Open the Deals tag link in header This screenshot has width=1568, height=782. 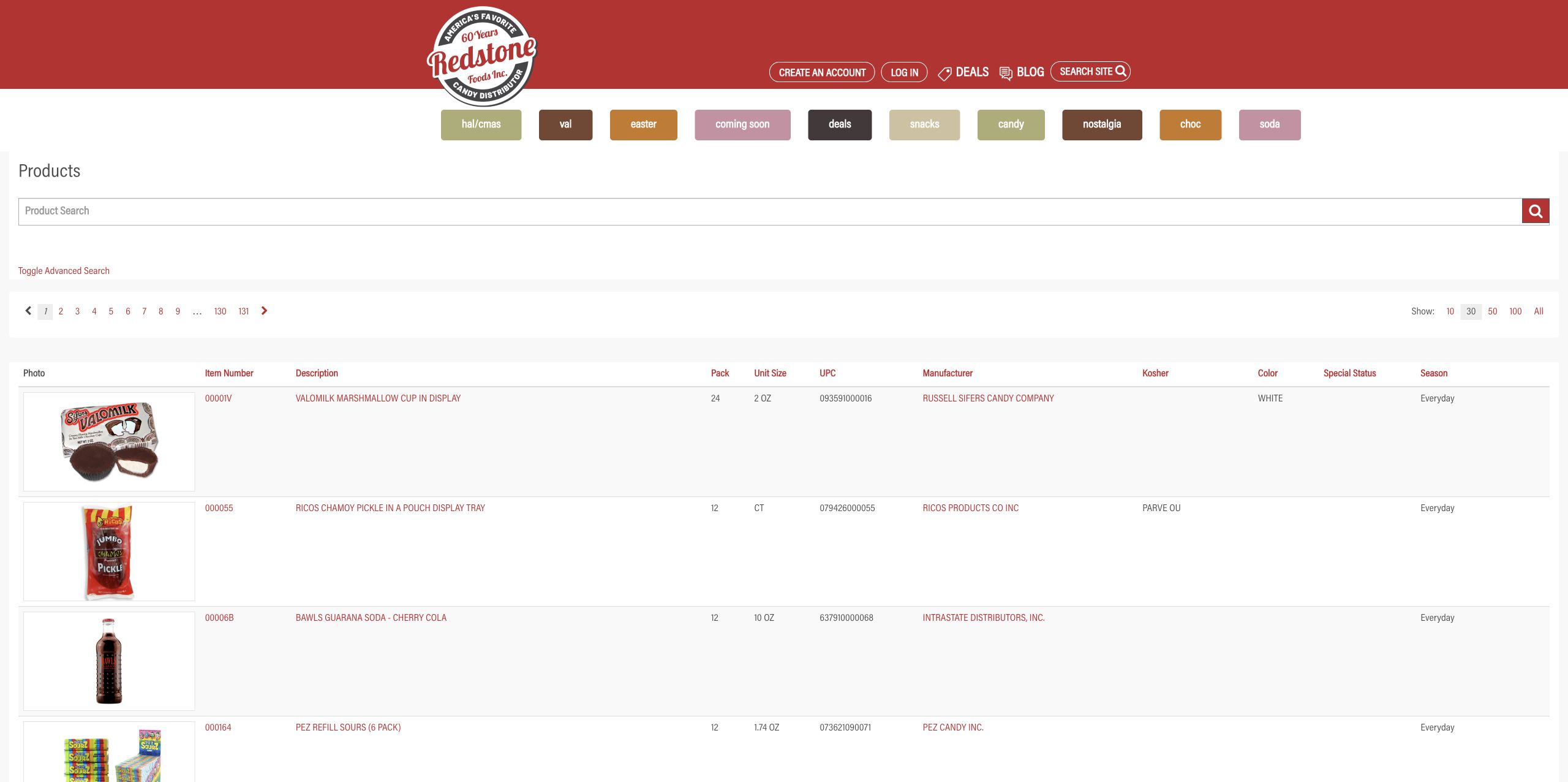pyautogui.click(x=963, y=72)
